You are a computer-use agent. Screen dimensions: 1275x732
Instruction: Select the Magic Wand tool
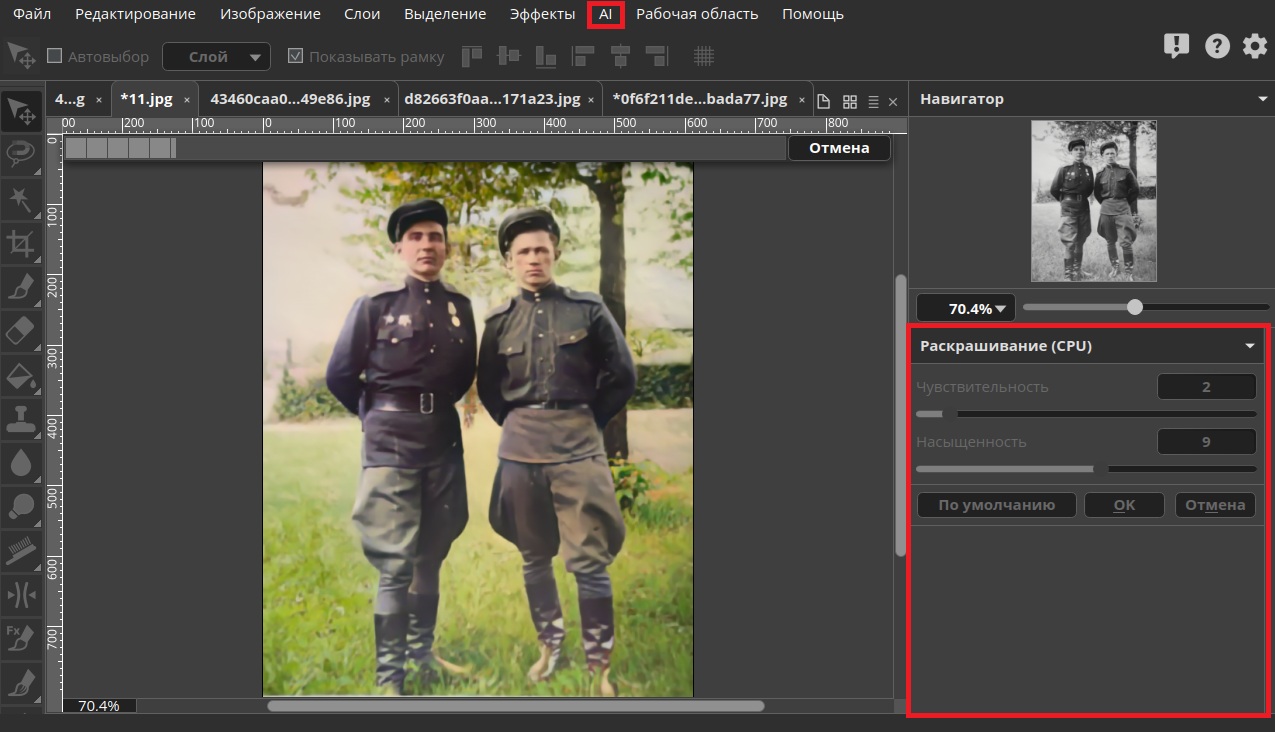pyautogui.click(x=21, y=198)
